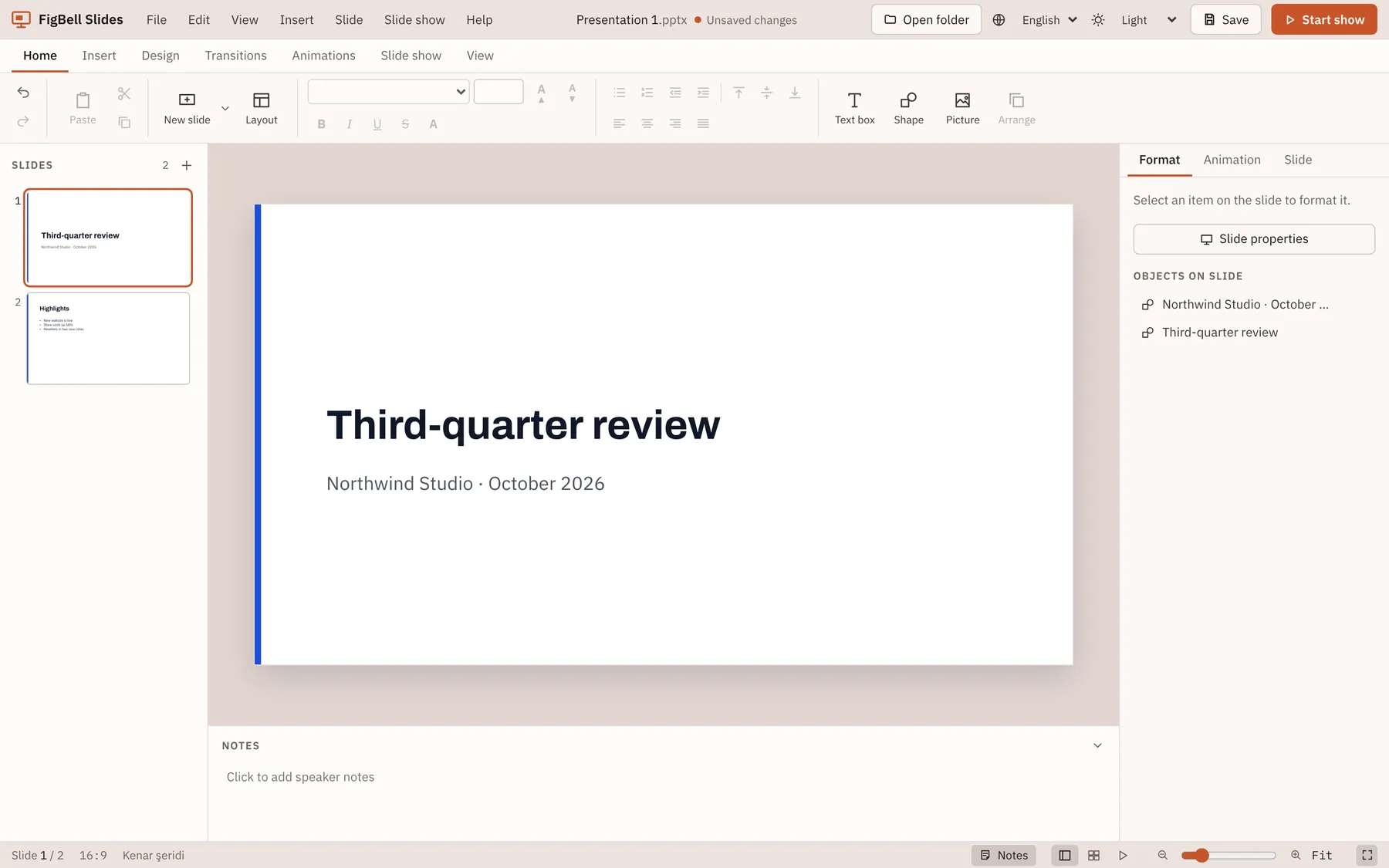Image resolution: width=1389 pixels, height=868 pixels.
Task: Click the Cut scissors icon
Action: 124,93
